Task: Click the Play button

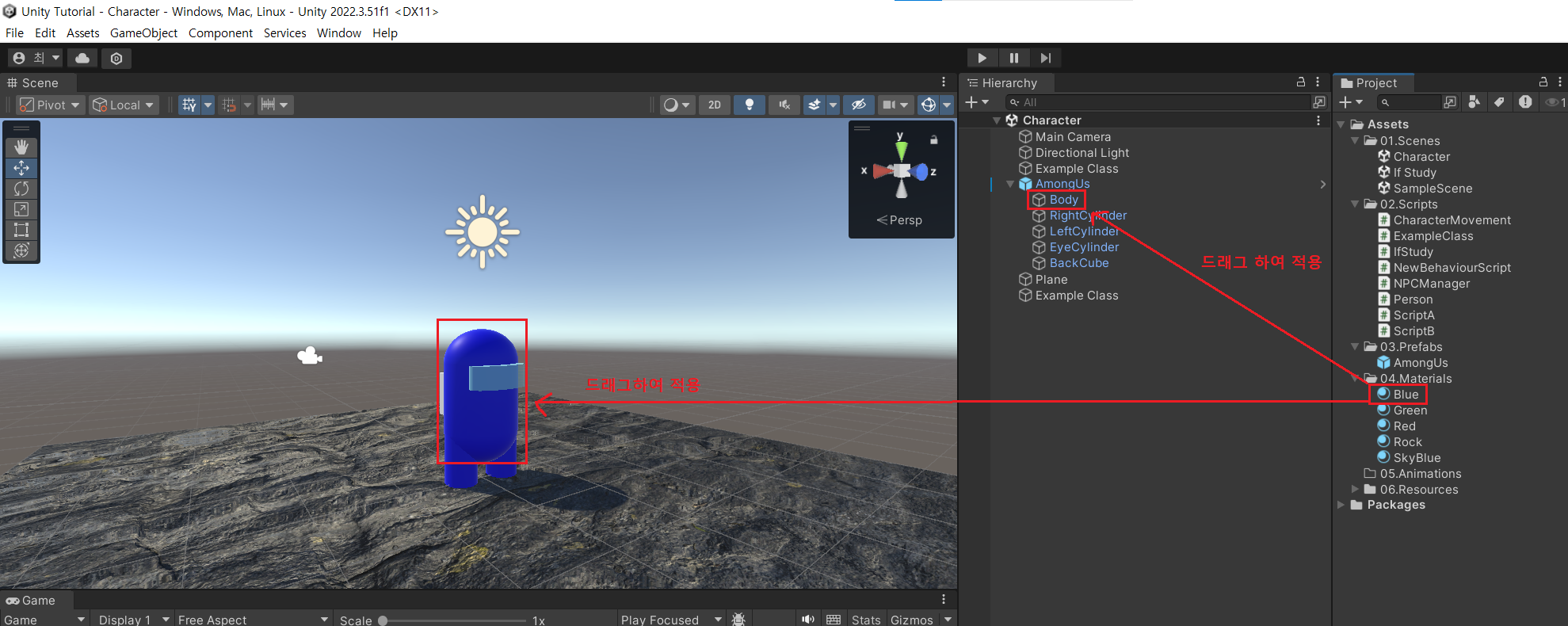Action: point(982,58)
